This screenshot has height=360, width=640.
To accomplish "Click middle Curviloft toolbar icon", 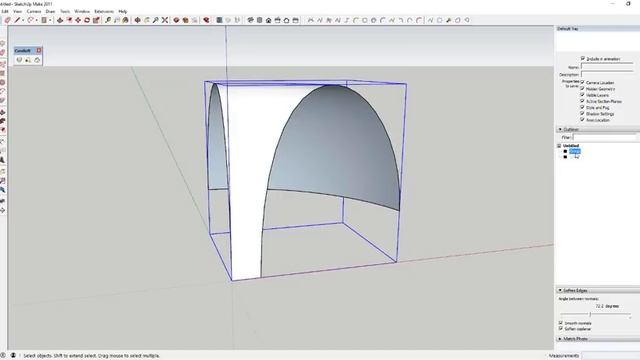I will coord(28,60).
